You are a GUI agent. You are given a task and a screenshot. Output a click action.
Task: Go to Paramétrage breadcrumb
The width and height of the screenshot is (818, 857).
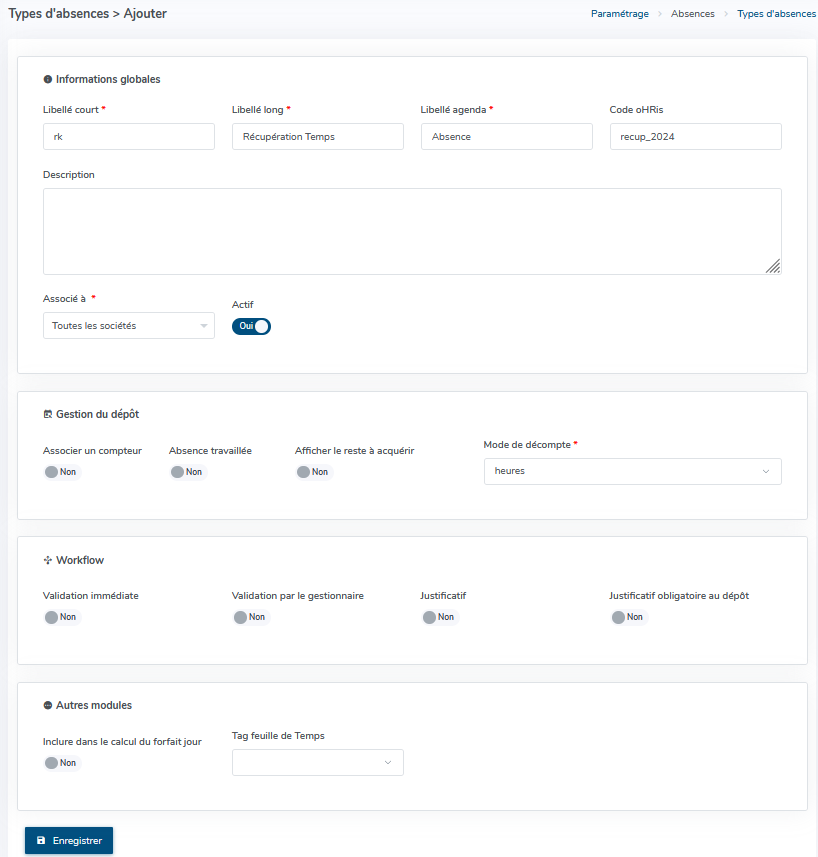tap(620, 14)
